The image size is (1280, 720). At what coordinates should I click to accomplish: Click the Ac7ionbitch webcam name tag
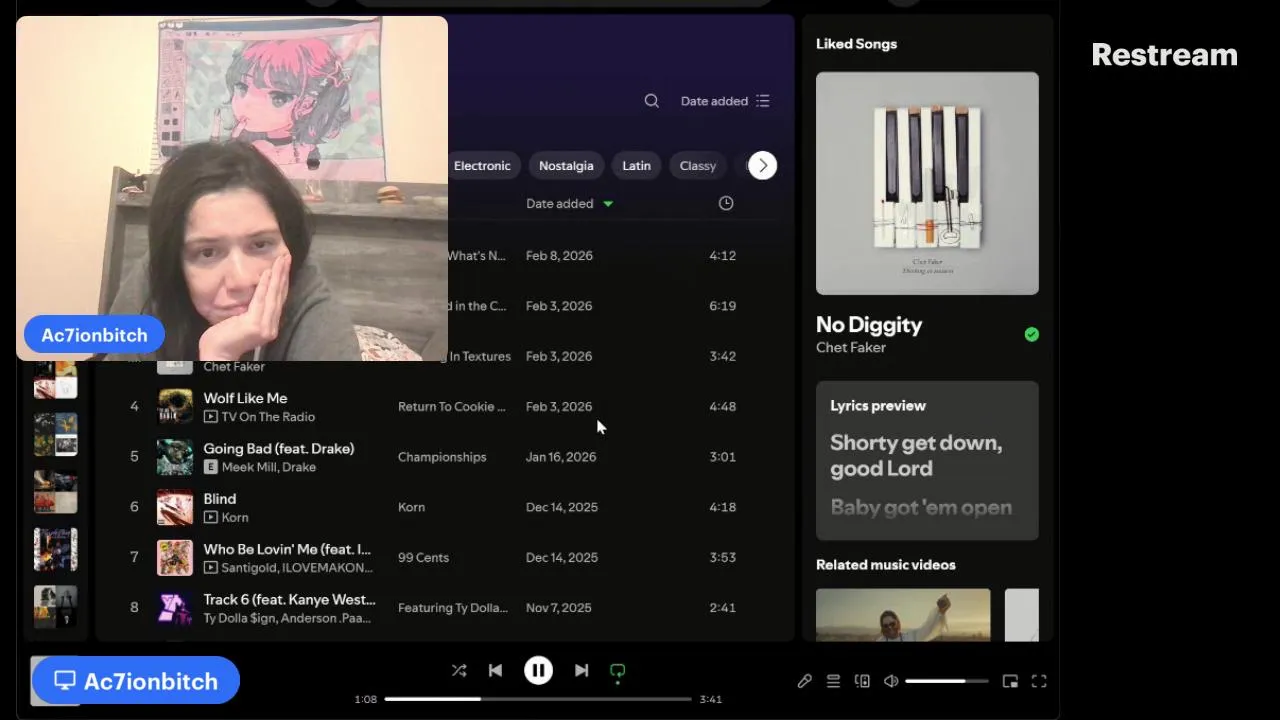point(94,335)
